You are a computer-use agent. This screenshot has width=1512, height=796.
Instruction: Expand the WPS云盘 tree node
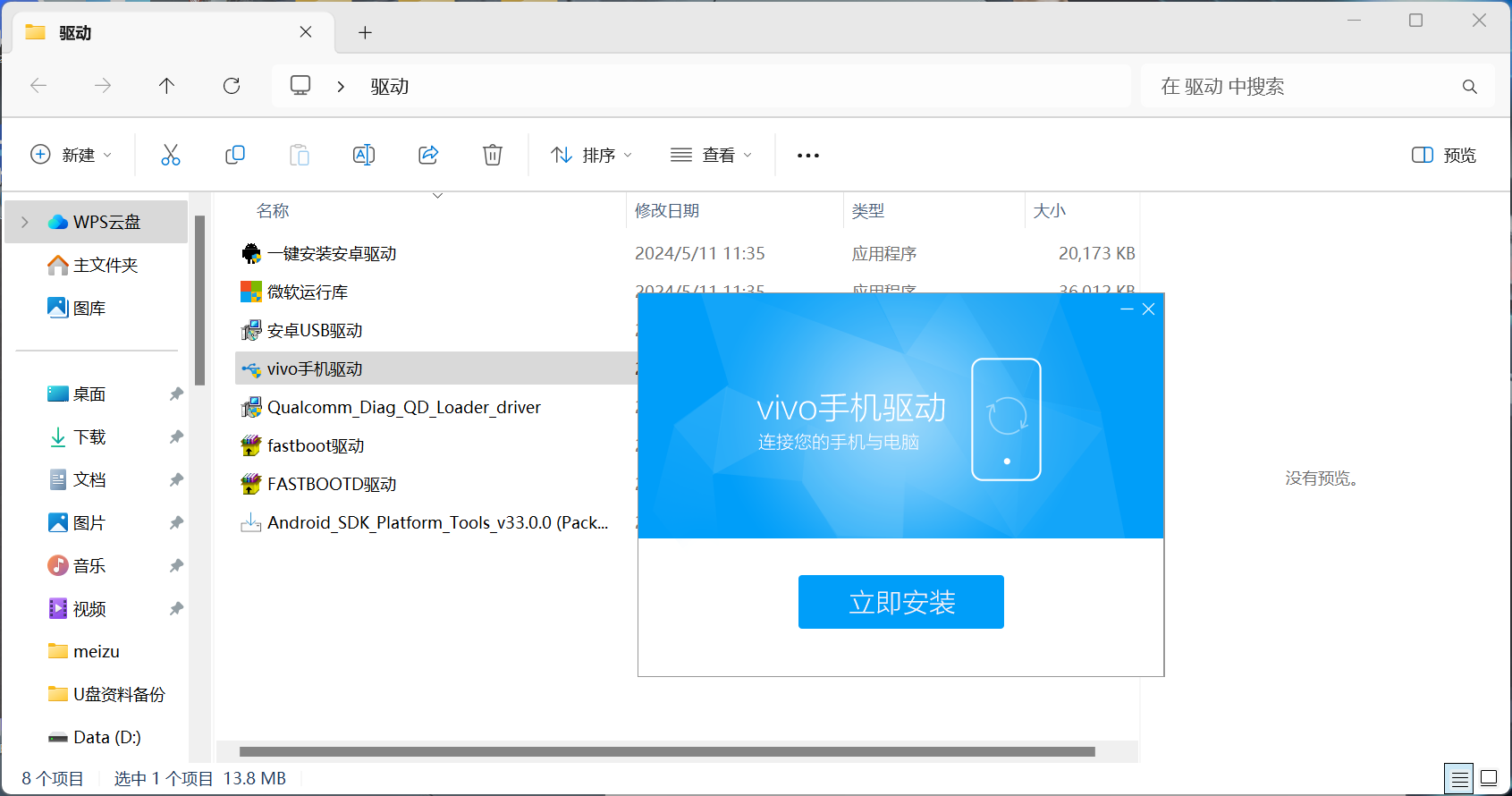[25, 222]
